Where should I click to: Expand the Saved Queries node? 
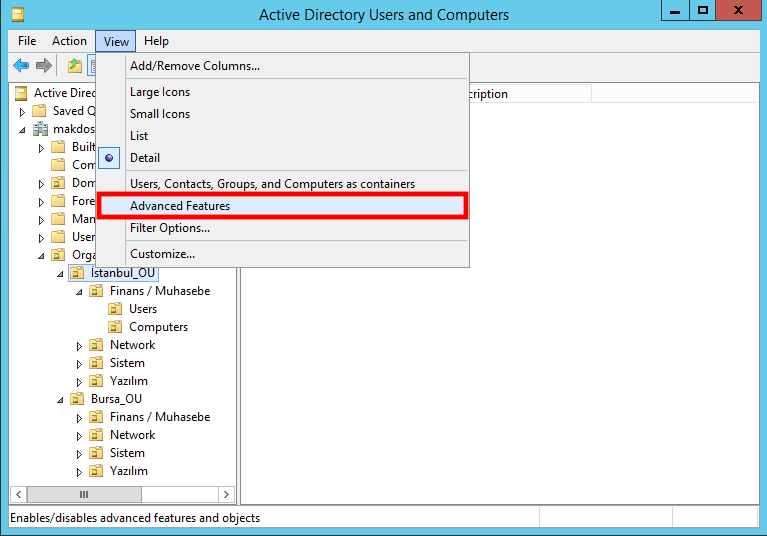[x=22, y=112]
